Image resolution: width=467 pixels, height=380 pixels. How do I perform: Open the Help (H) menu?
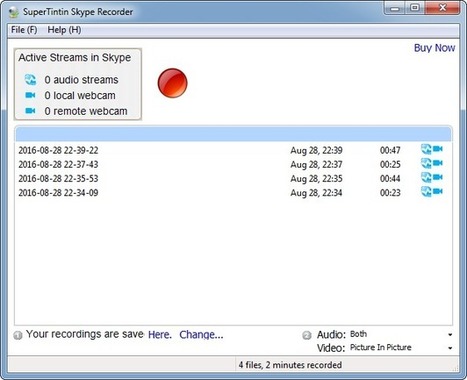point(64,30)
